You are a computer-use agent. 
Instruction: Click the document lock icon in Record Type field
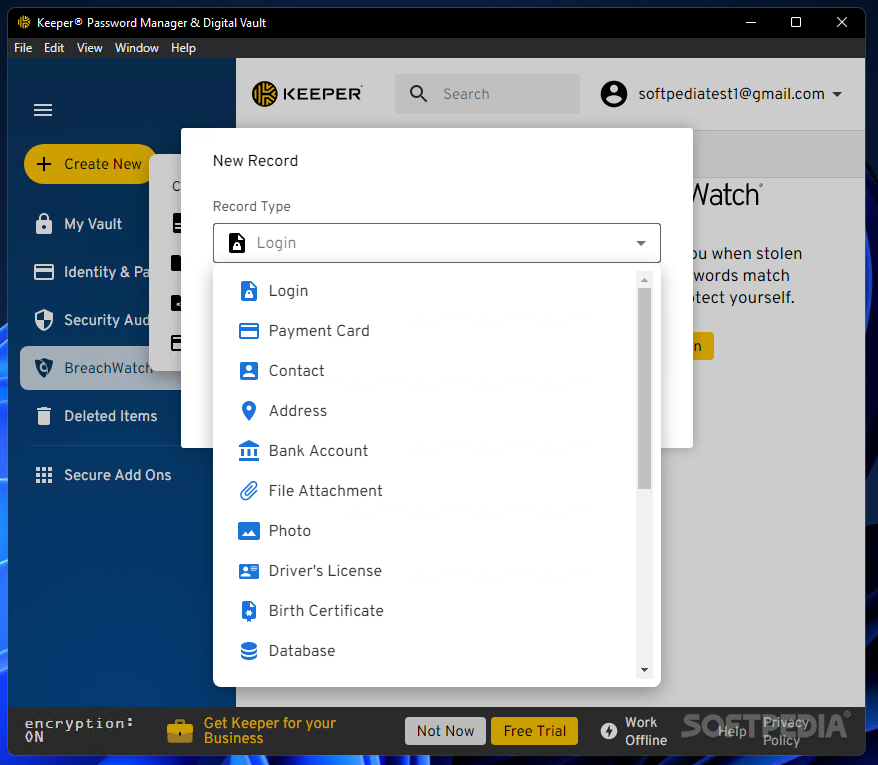click(237, 243)
